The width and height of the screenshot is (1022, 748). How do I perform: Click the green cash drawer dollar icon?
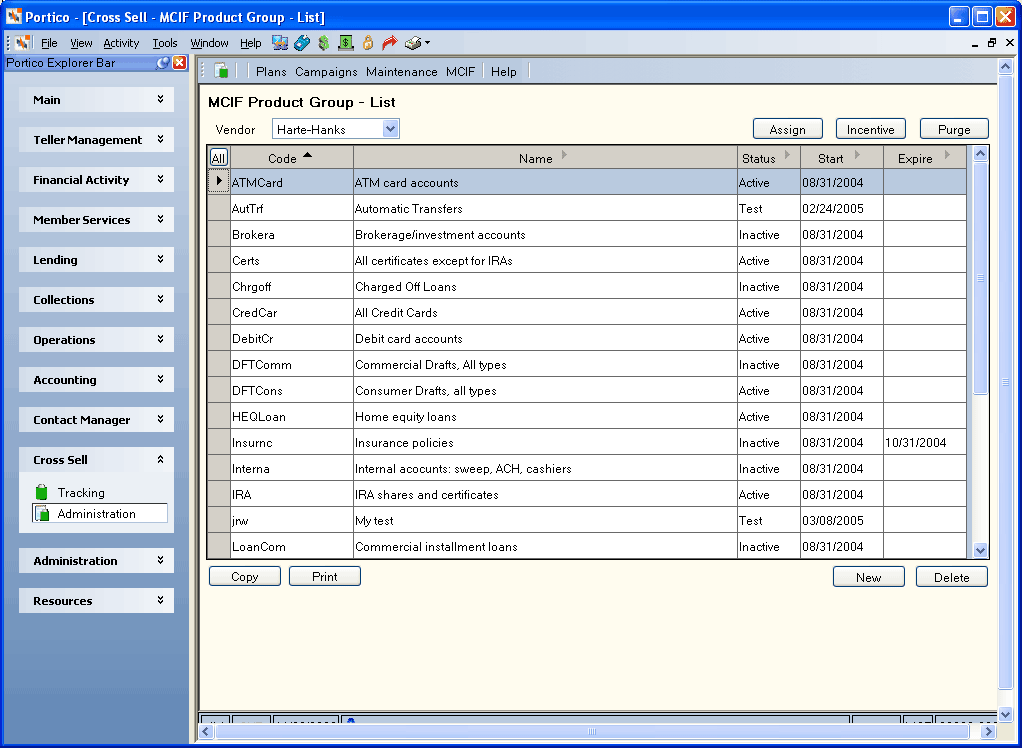coord(345,43)
